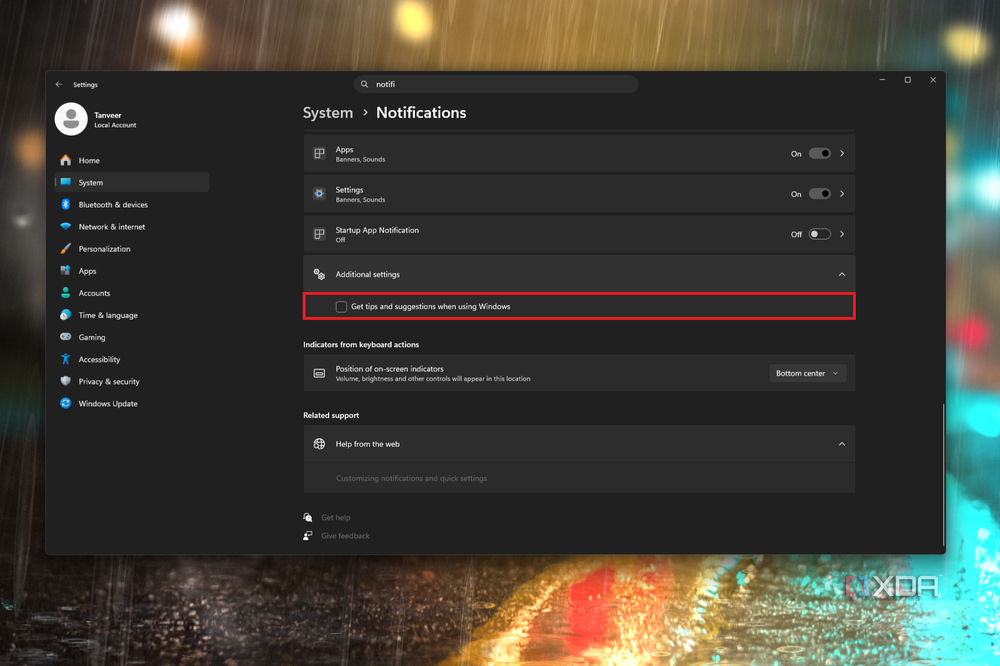Select Privacy & security category

pos(132,381)
